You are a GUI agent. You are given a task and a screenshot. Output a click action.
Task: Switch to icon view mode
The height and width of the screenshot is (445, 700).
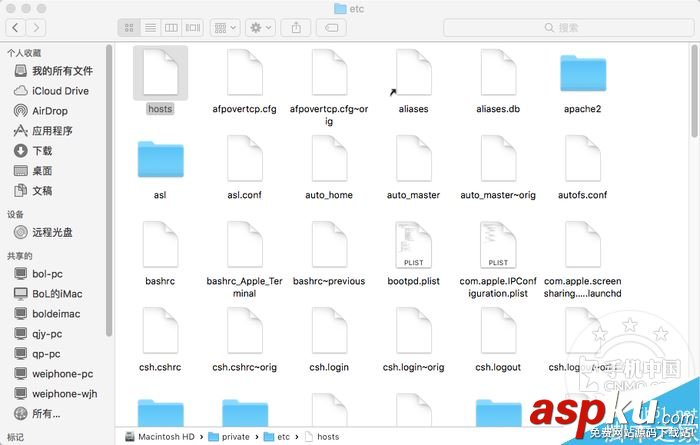coord(129,28)
